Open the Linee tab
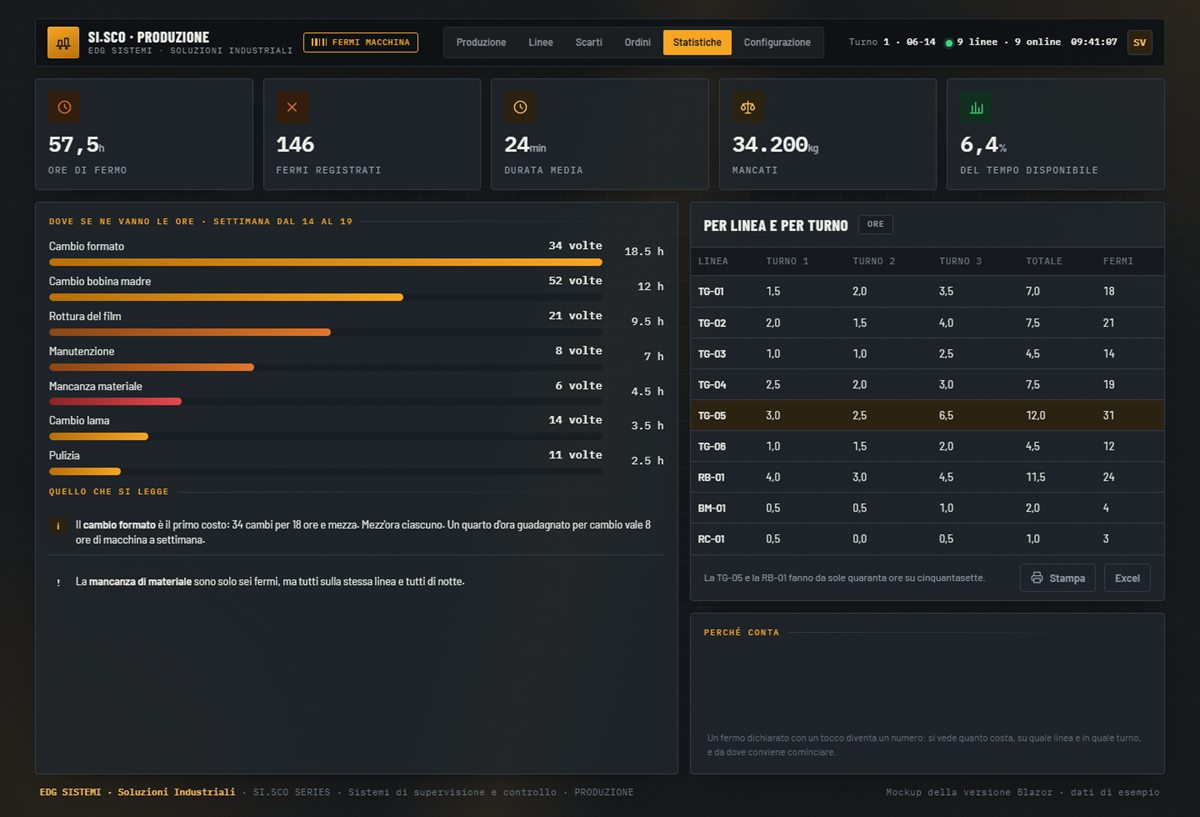The image size is (1200, 817). pos(541,43)
